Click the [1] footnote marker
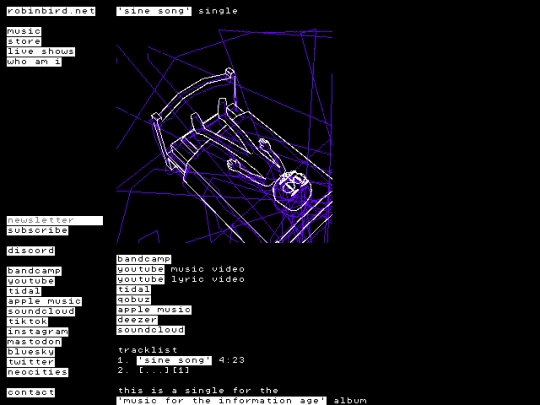The height and width of the screenshot is (405, 540). point(181,371)
